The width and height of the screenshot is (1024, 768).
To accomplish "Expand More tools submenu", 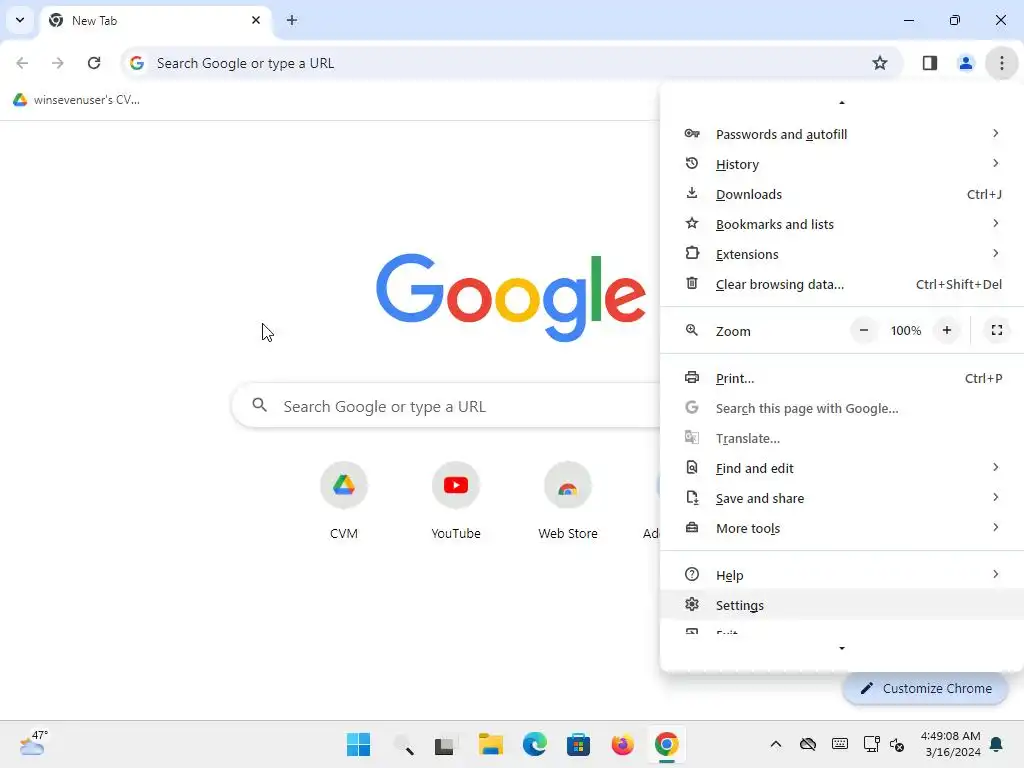I will 842,528.
